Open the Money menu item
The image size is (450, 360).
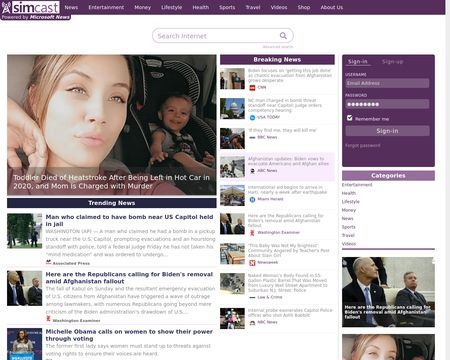click(142, 7)
